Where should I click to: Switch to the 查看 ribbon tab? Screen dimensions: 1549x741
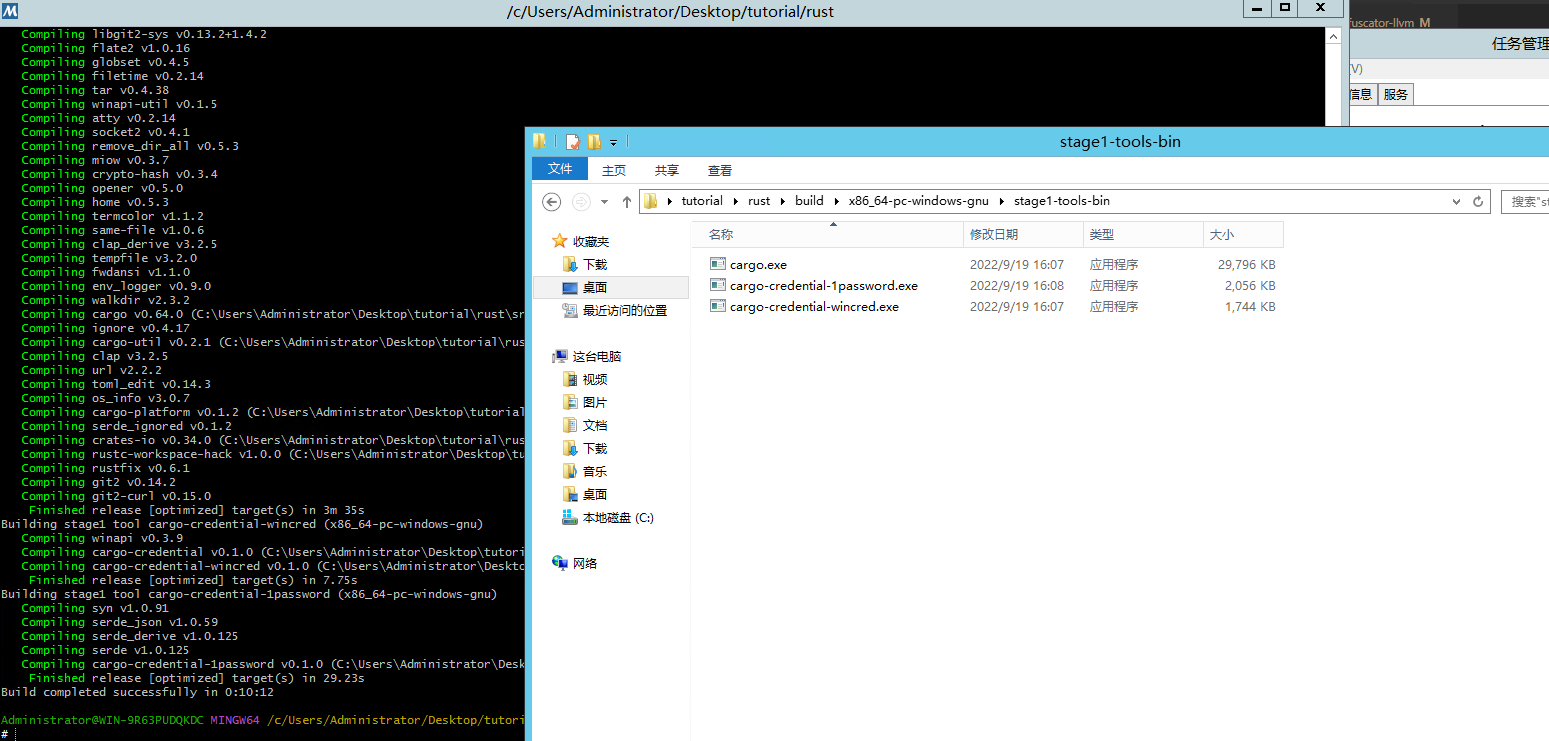(719, 170)
